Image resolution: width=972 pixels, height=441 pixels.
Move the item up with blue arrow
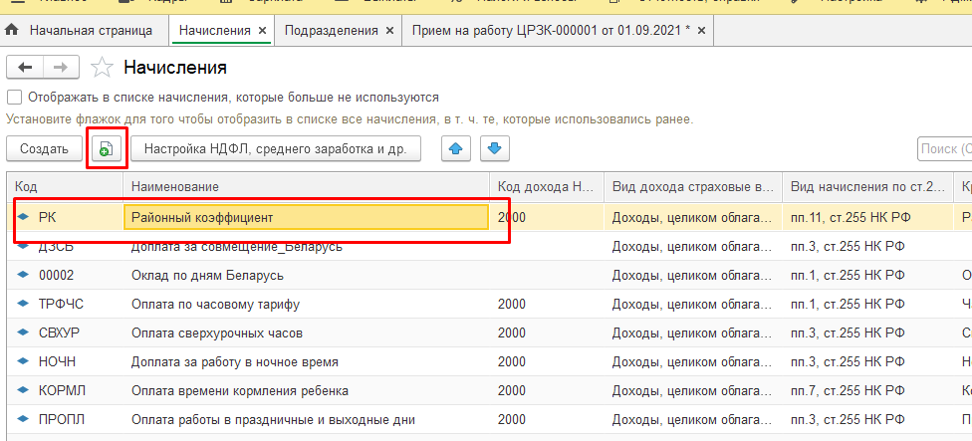pyautogui.click(x=456, y=149)
